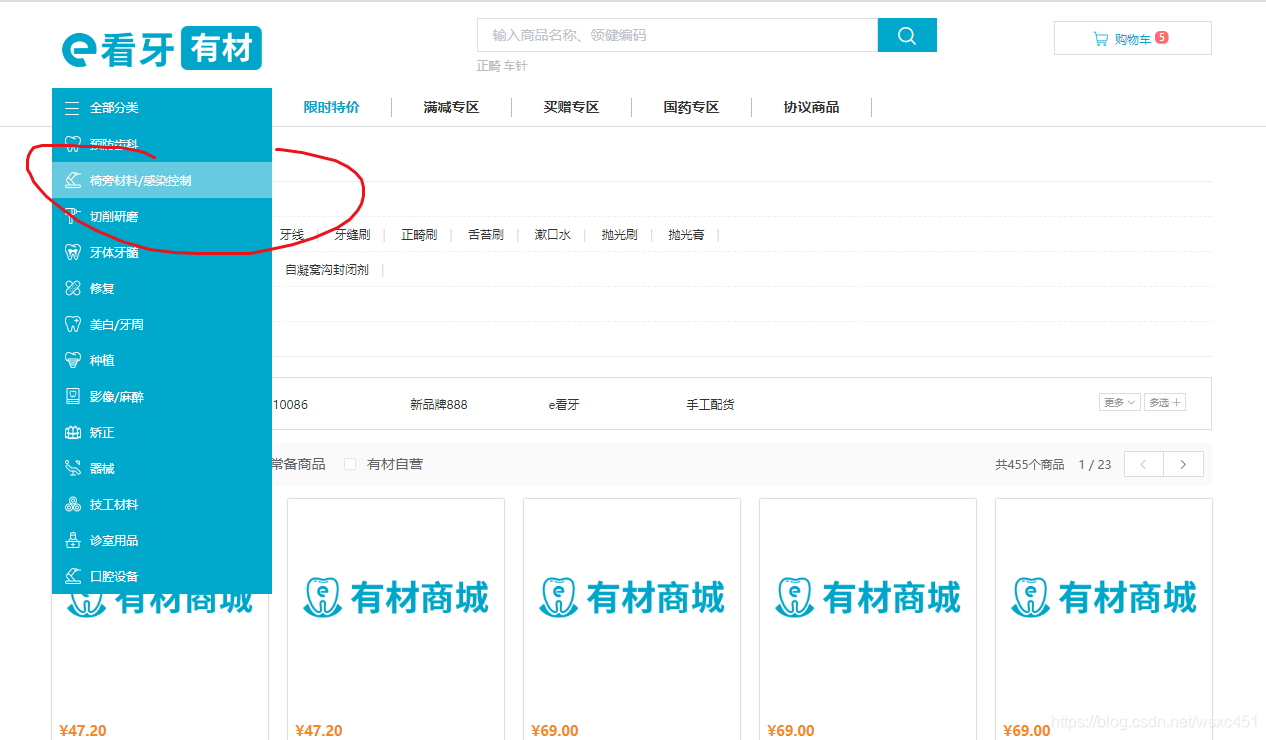Screen dimensions: 1266x740
Task: Click the braces icon for 矫正
Action: tap(72, 432)
